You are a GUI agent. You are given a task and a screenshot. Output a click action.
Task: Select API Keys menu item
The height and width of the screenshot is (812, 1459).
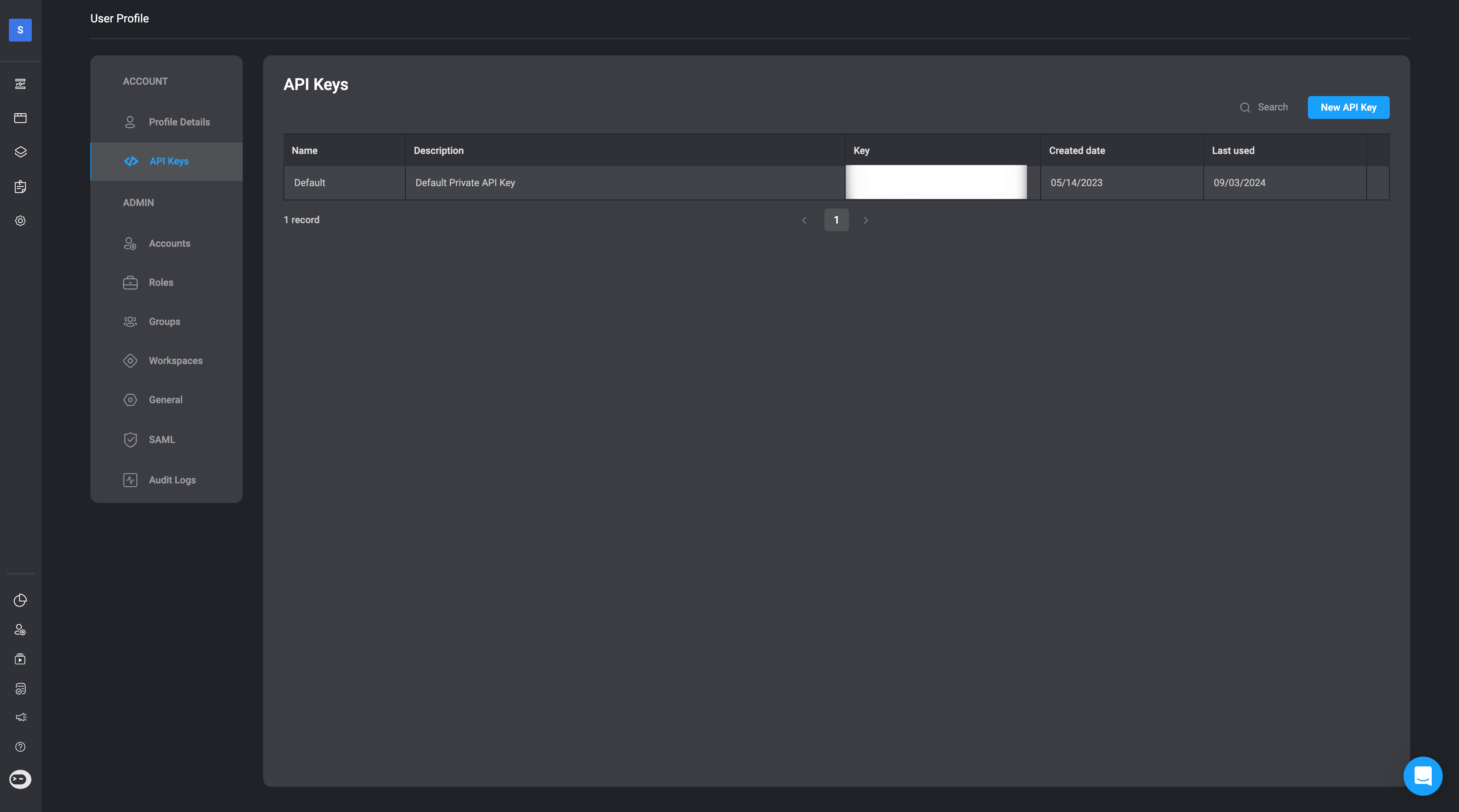167,161
